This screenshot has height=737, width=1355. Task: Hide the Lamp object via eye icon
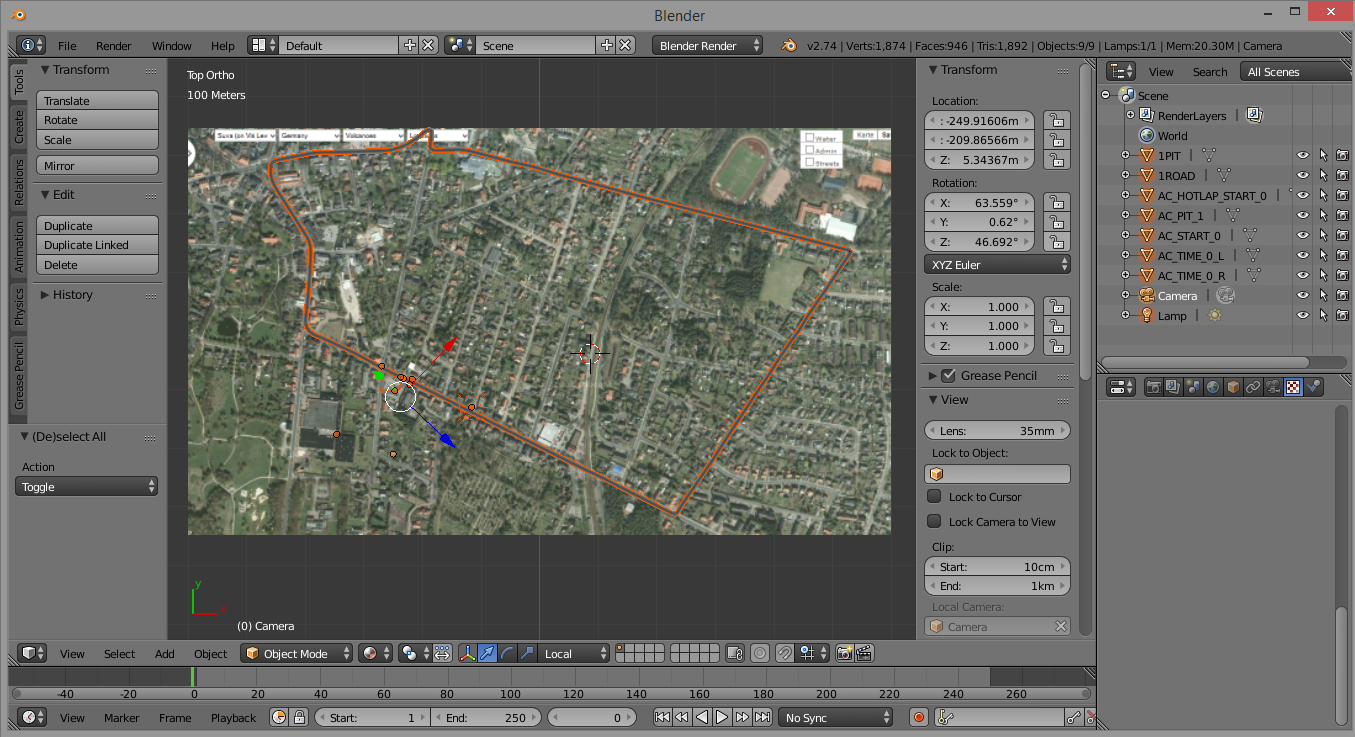tap(1303, 315)
